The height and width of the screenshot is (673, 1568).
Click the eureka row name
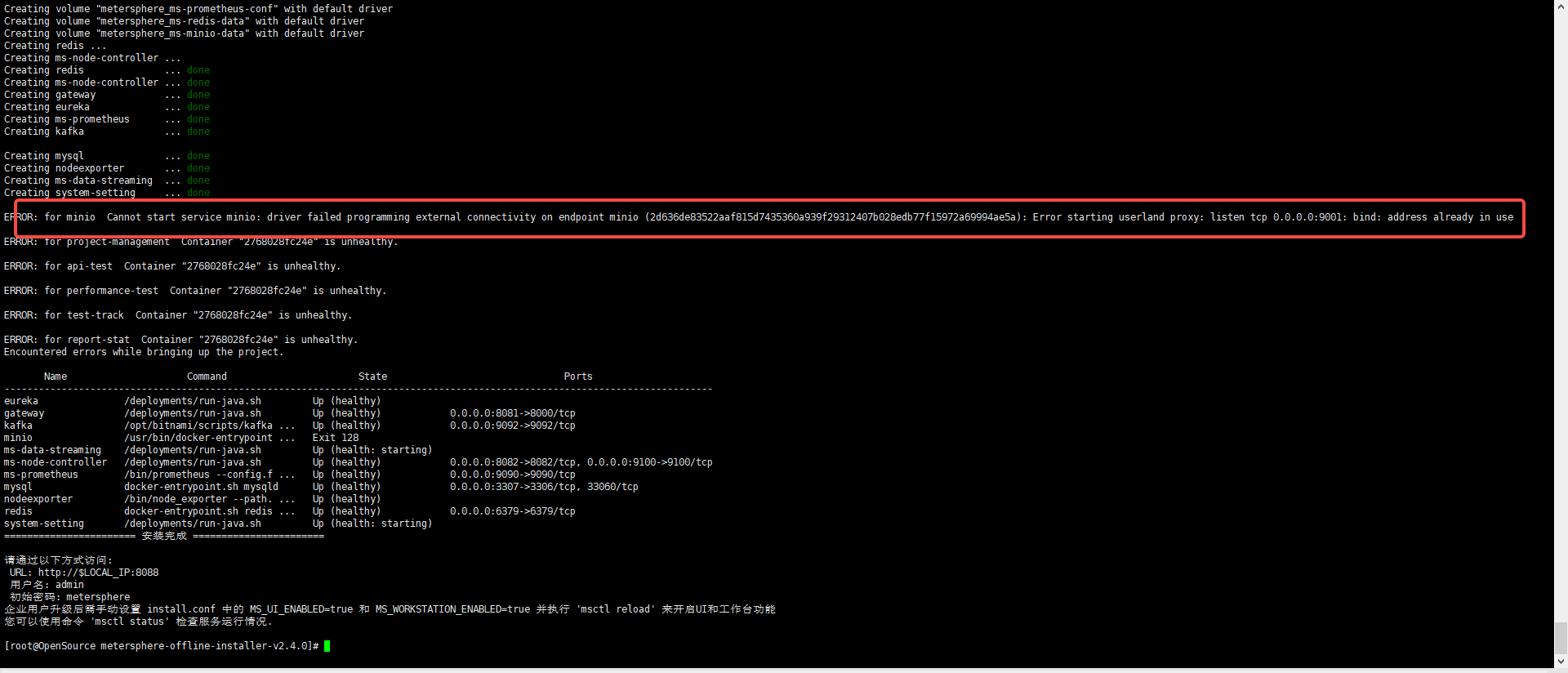[x=21, y=401]
